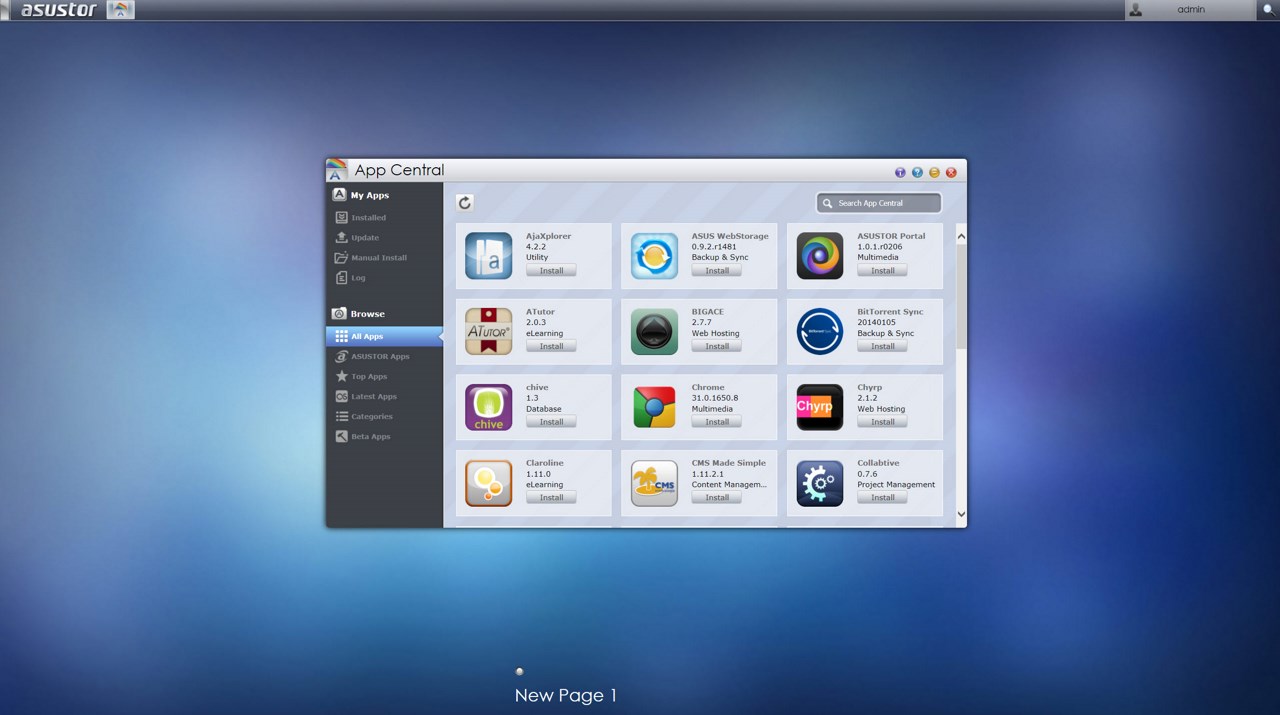The width and height of the screenshot is (1280, 715).
Task: Click the app list scroll-up arrow
Action: [x=961, y=237]
